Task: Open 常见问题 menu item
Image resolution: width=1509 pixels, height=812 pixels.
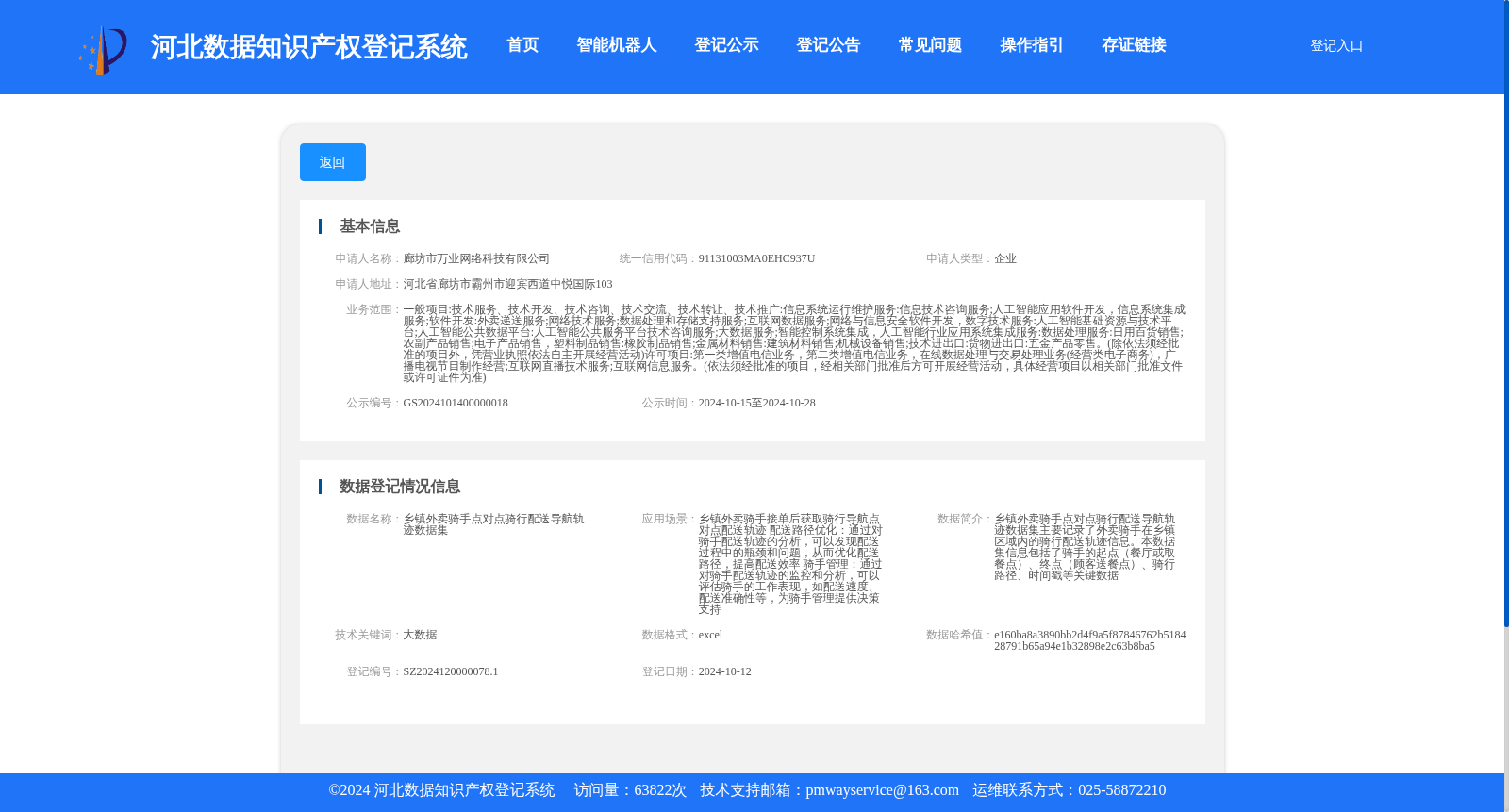Action: [930, 45]
